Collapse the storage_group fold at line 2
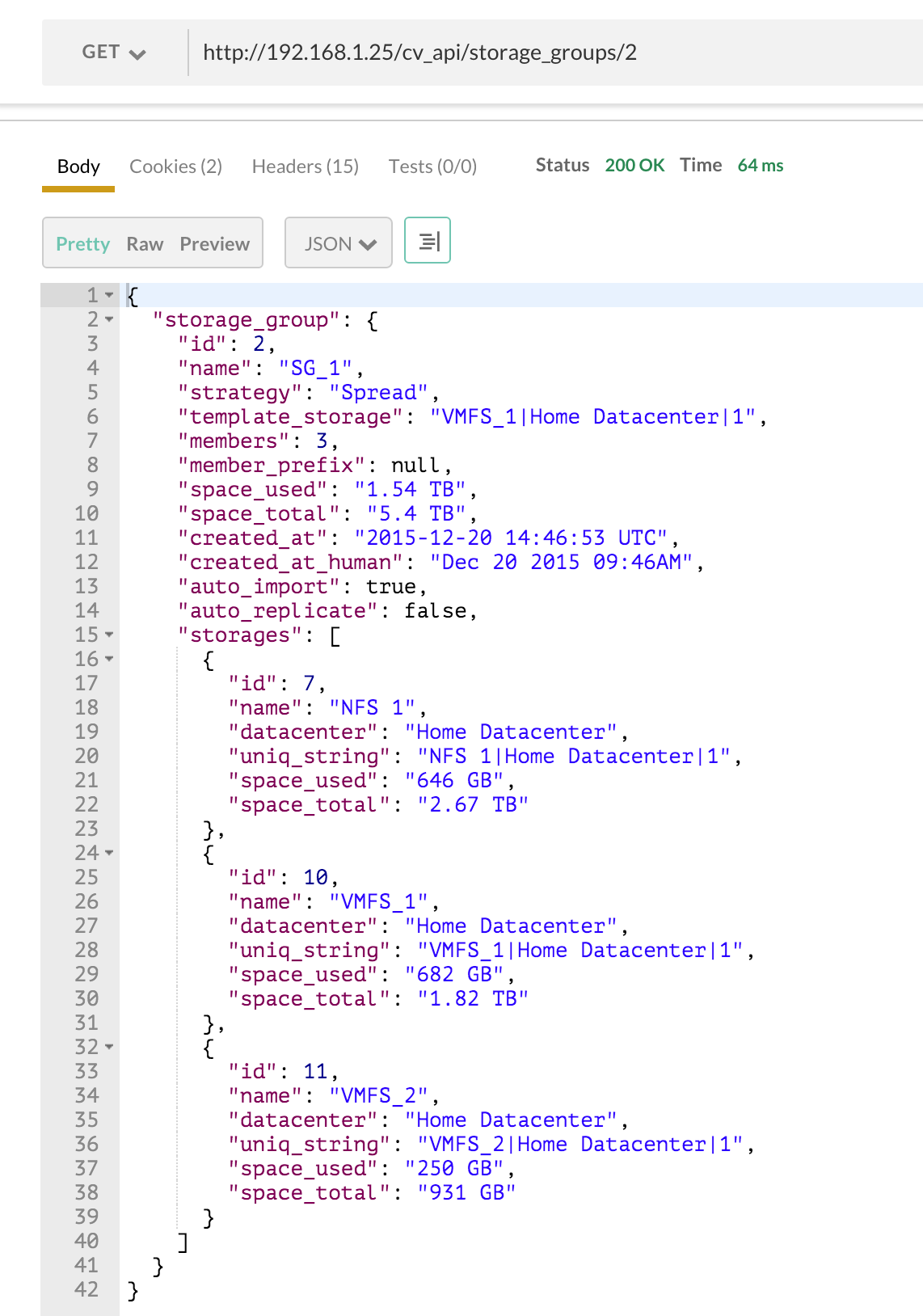This screenshot has height=1316, width=923. click(x=109, y=319)
